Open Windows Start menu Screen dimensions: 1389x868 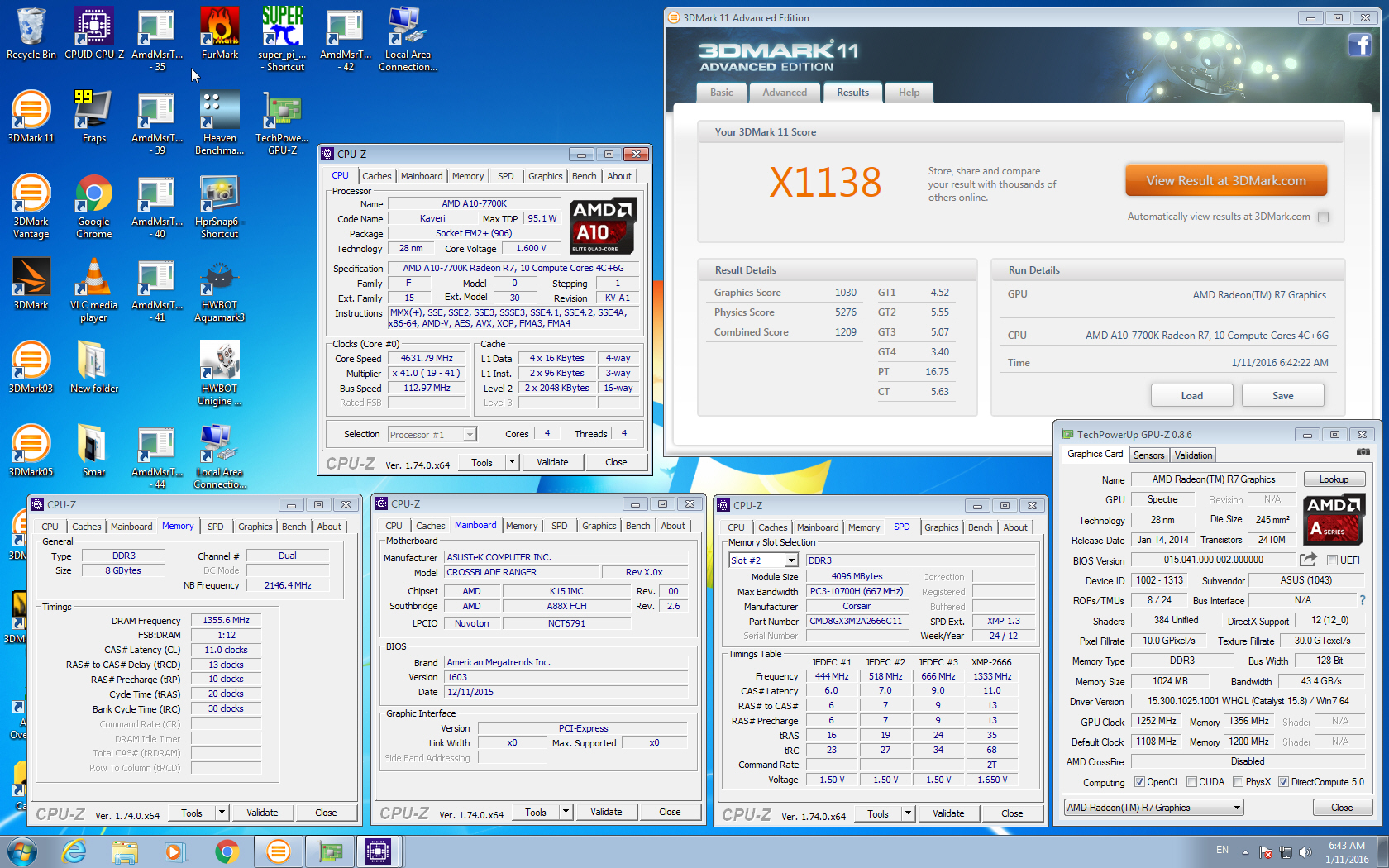point(21,851)
